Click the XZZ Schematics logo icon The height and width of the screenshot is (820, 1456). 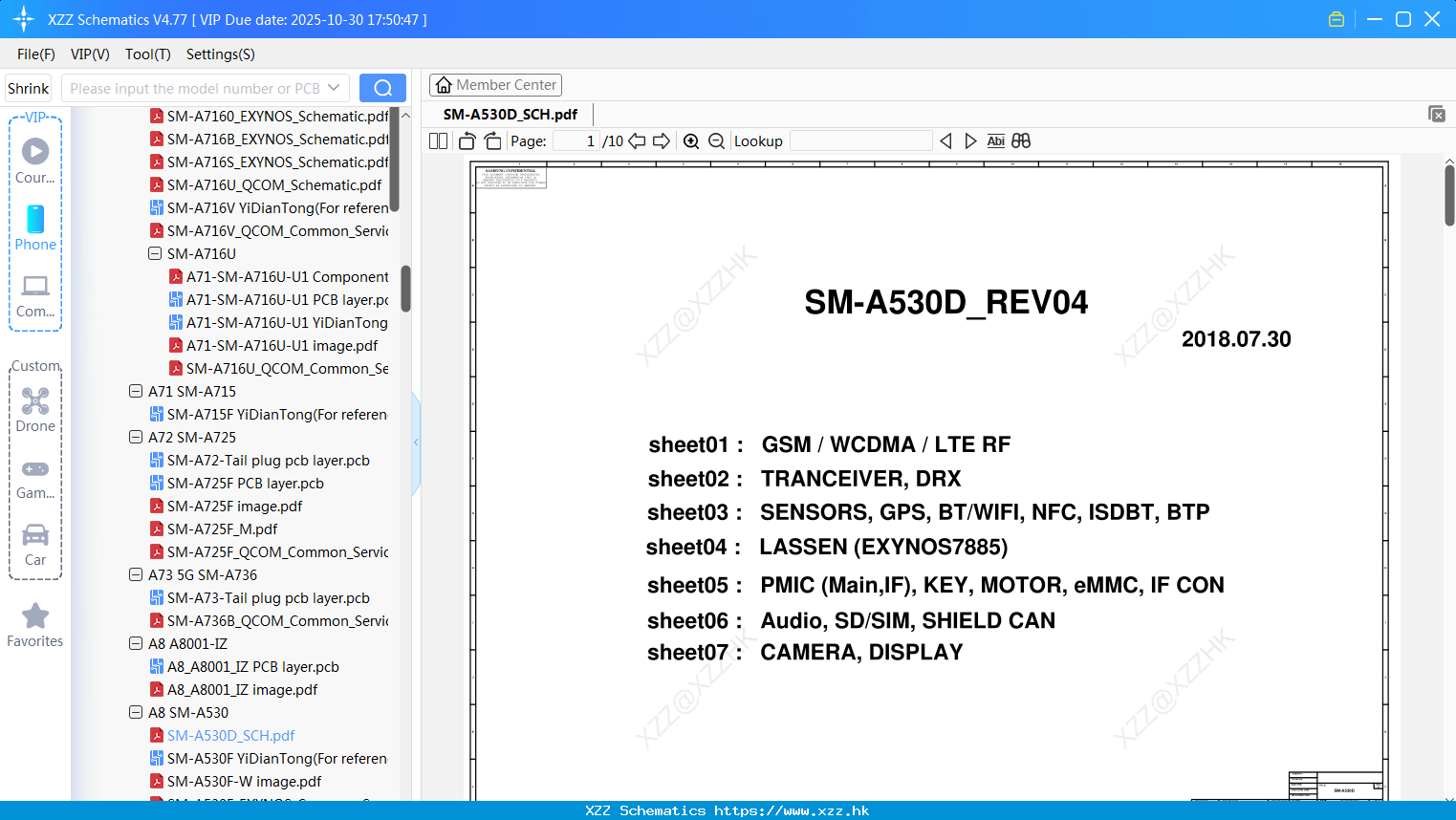coord(23,19)
